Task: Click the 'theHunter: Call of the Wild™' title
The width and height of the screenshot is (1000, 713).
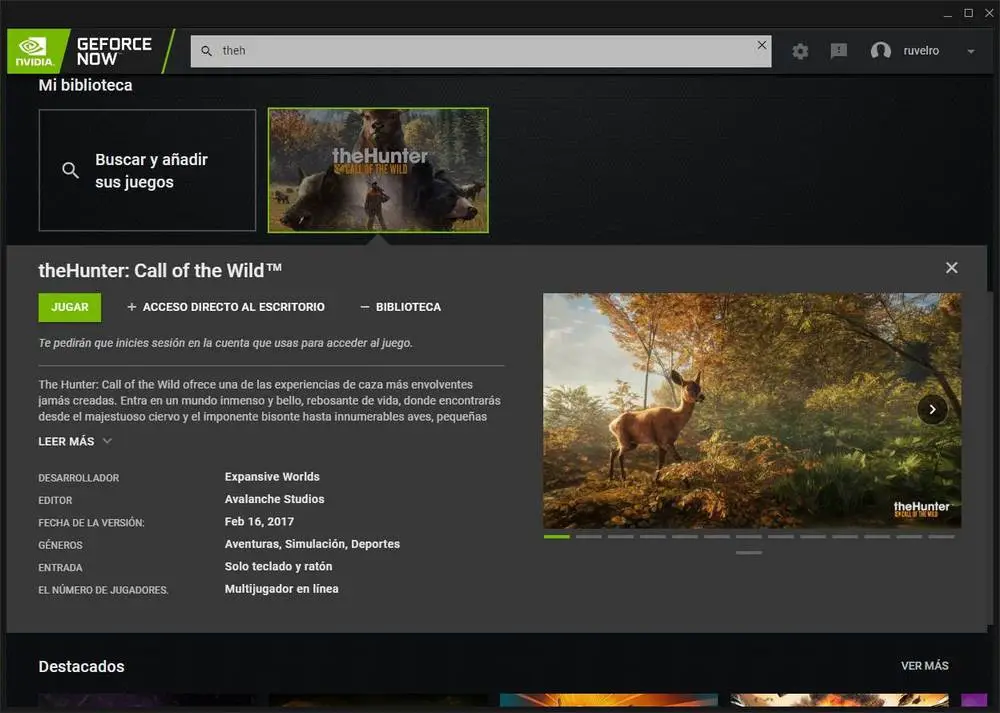Action: pos(160,270)
